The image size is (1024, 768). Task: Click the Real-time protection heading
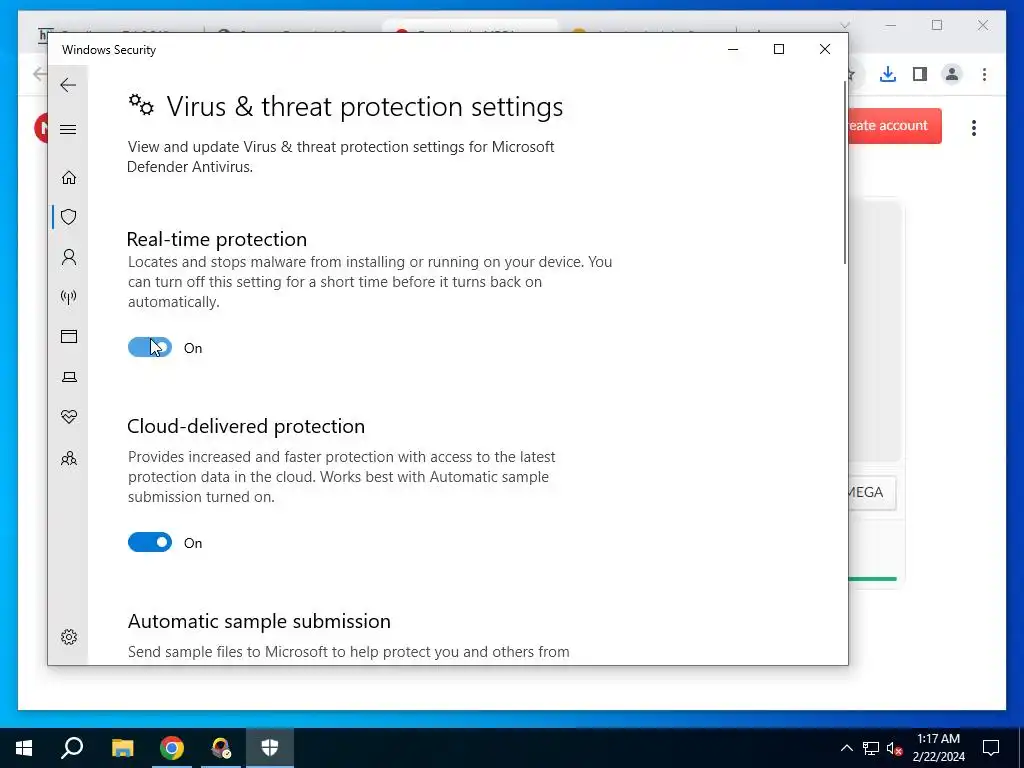coord(217,239)
